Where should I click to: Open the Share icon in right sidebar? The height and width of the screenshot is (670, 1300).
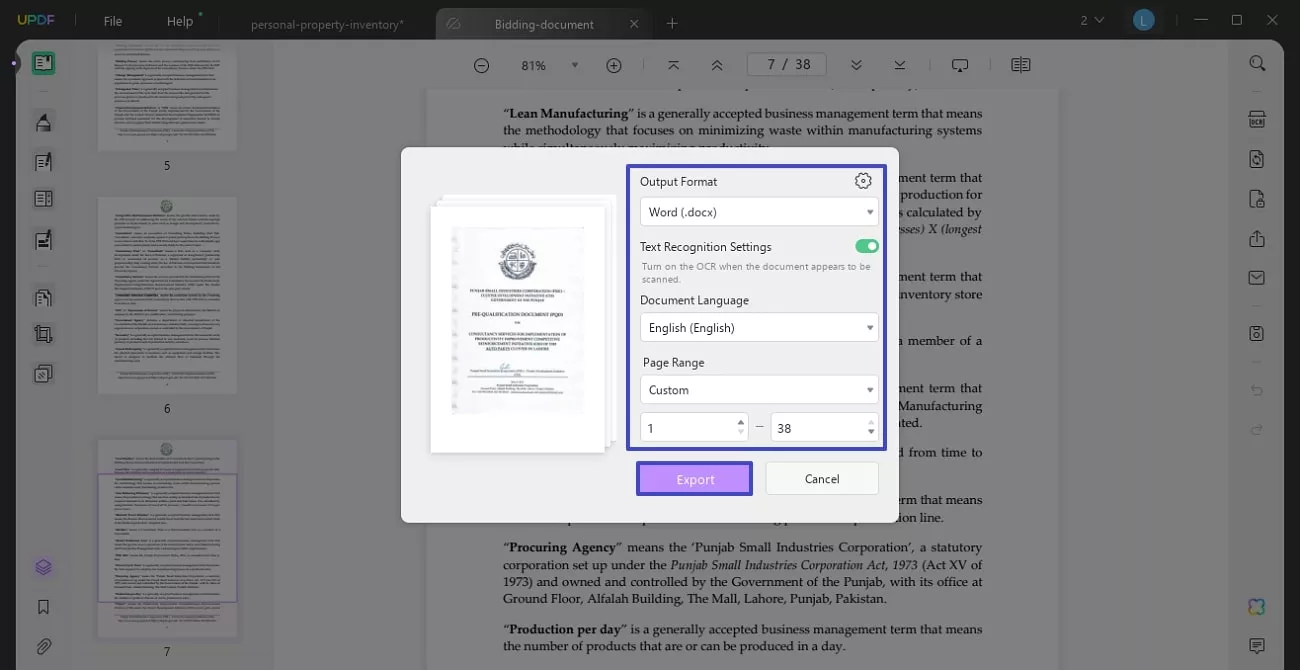point(1257,239)
